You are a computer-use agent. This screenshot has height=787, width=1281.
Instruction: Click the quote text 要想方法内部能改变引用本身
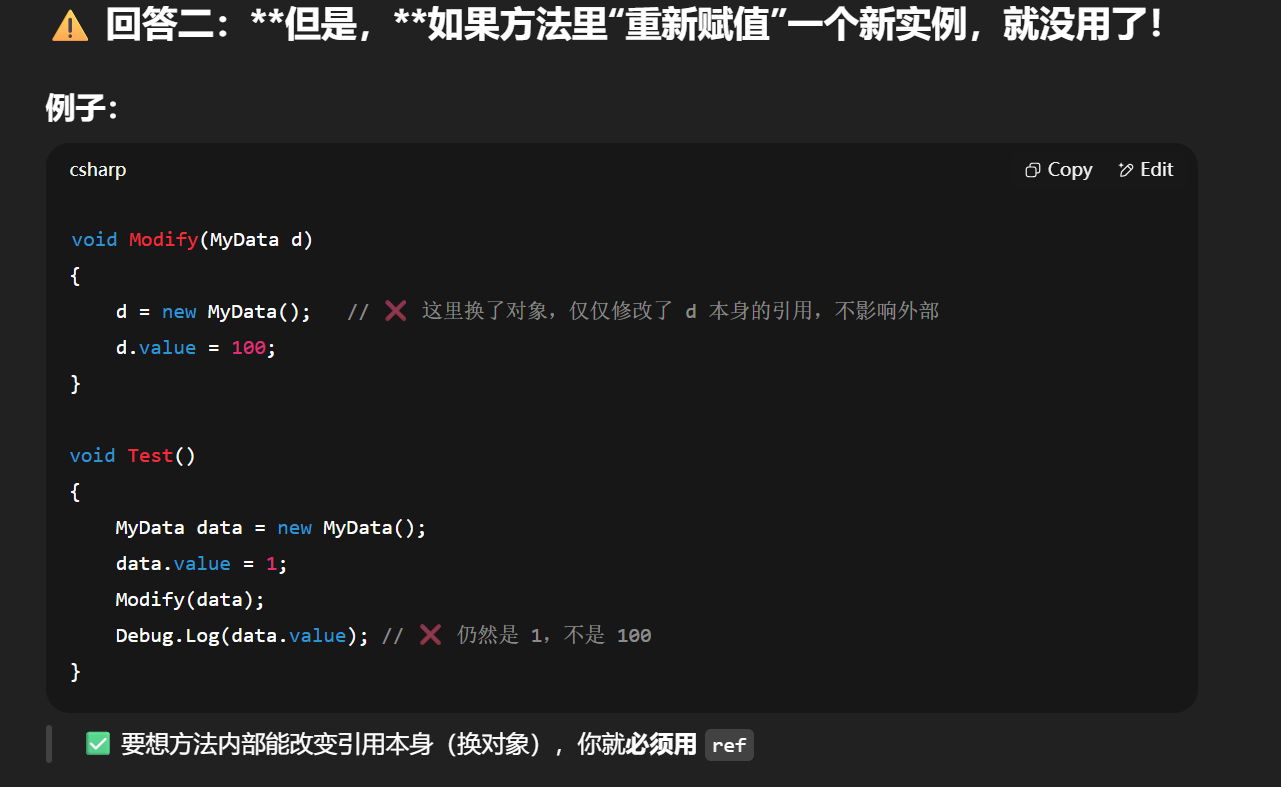(278, 744)
